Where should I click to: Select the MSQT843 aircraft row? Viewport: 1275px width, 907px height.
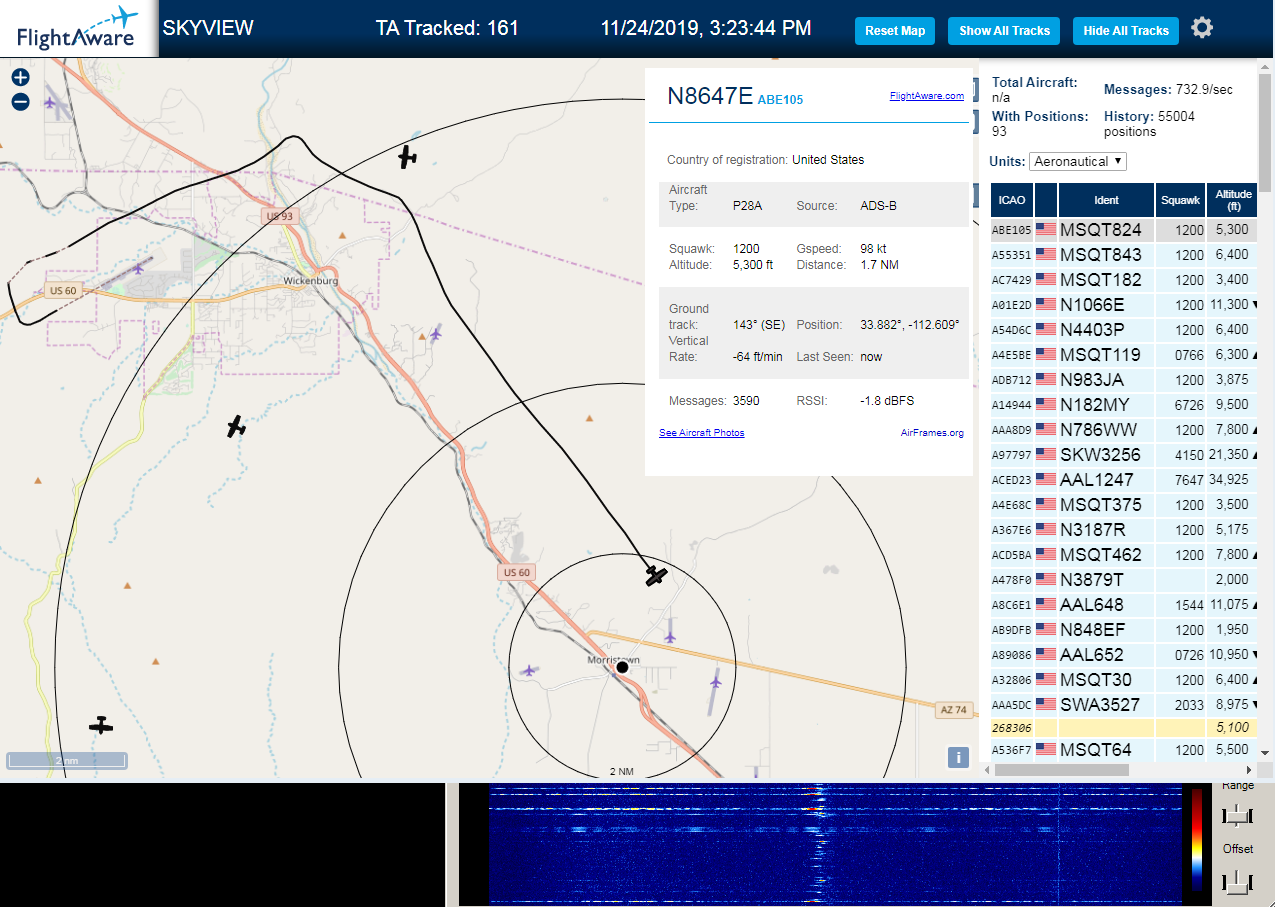pyautogui.click(x=1124, y=255)
